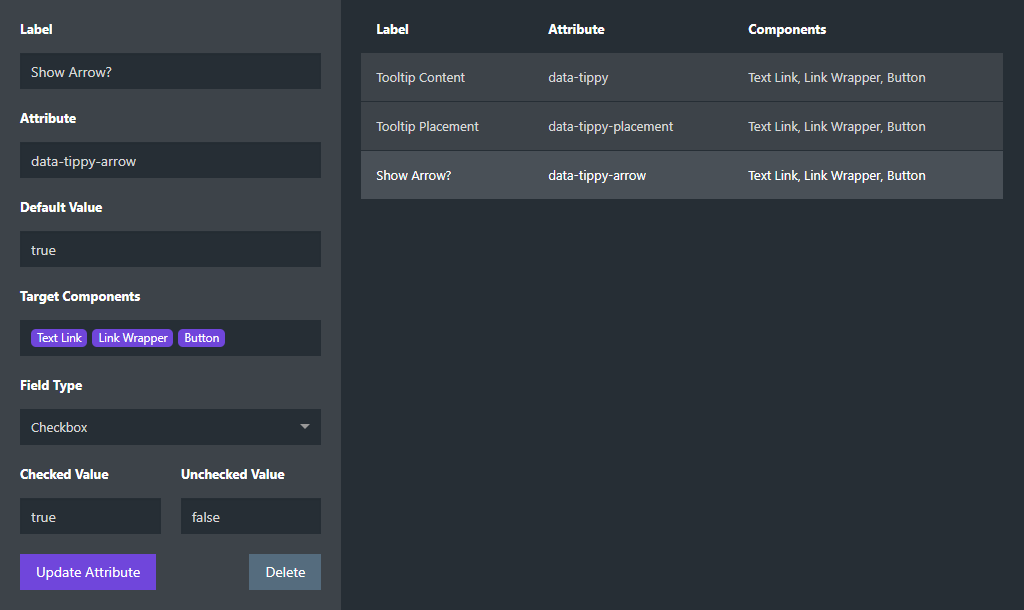Click the Components column header

(787, 29)
